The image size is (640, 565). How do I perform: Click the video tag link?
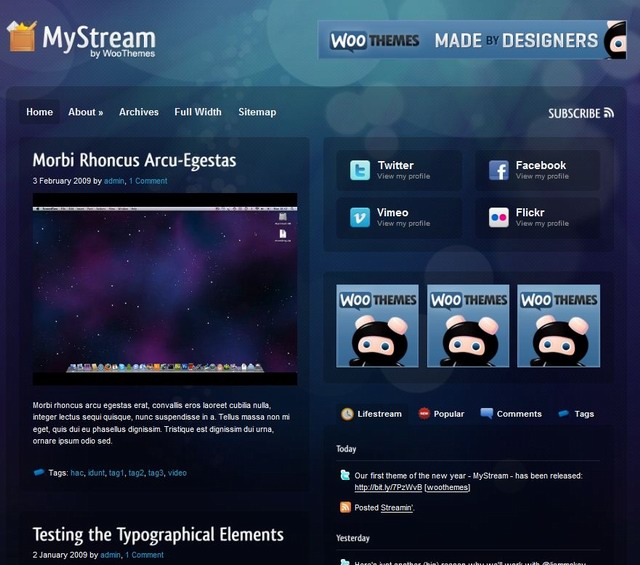coord(177,473)
